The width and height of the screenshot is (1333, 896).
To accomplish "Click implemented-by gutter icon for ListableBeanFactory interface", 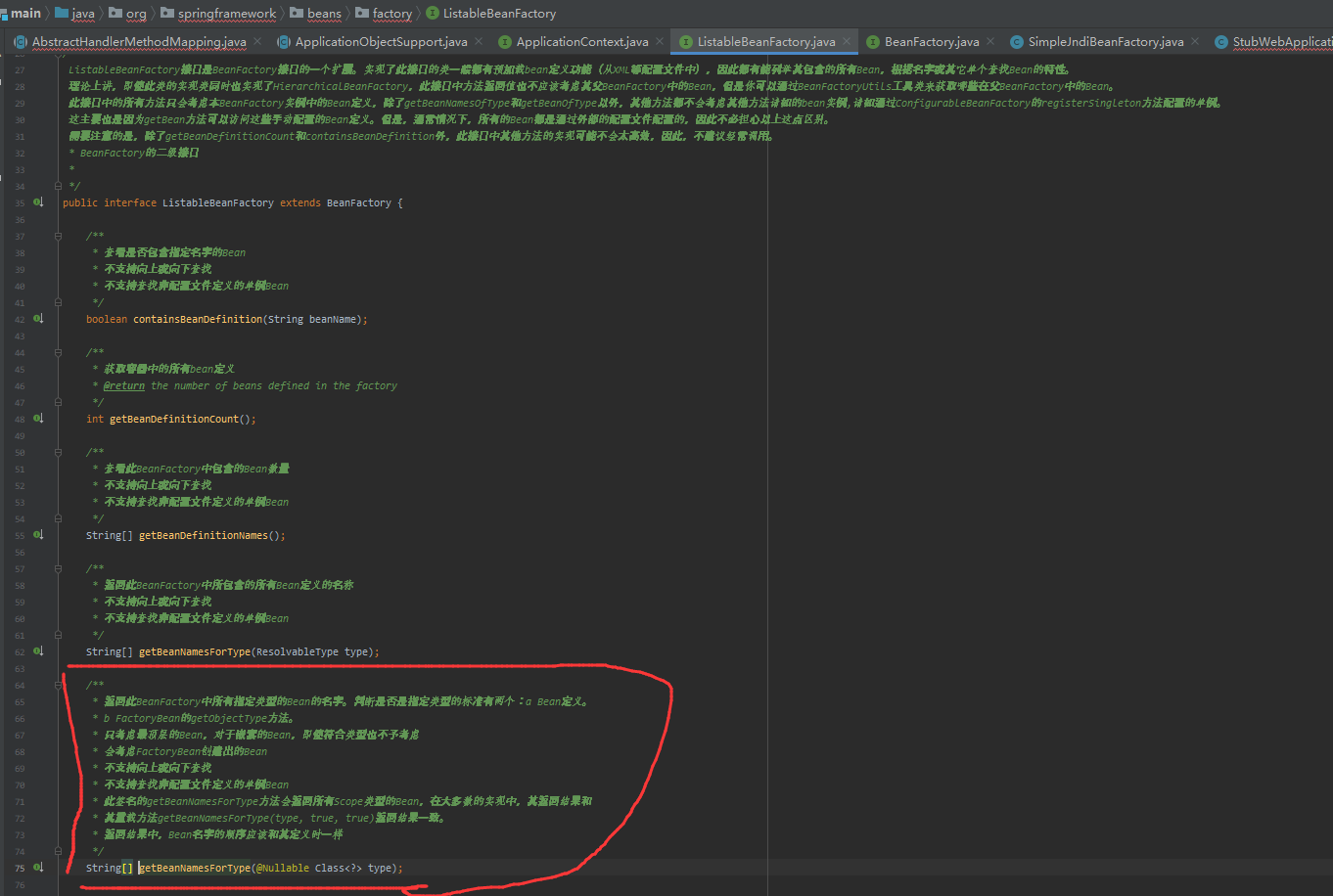I will (x=38, y=202).
